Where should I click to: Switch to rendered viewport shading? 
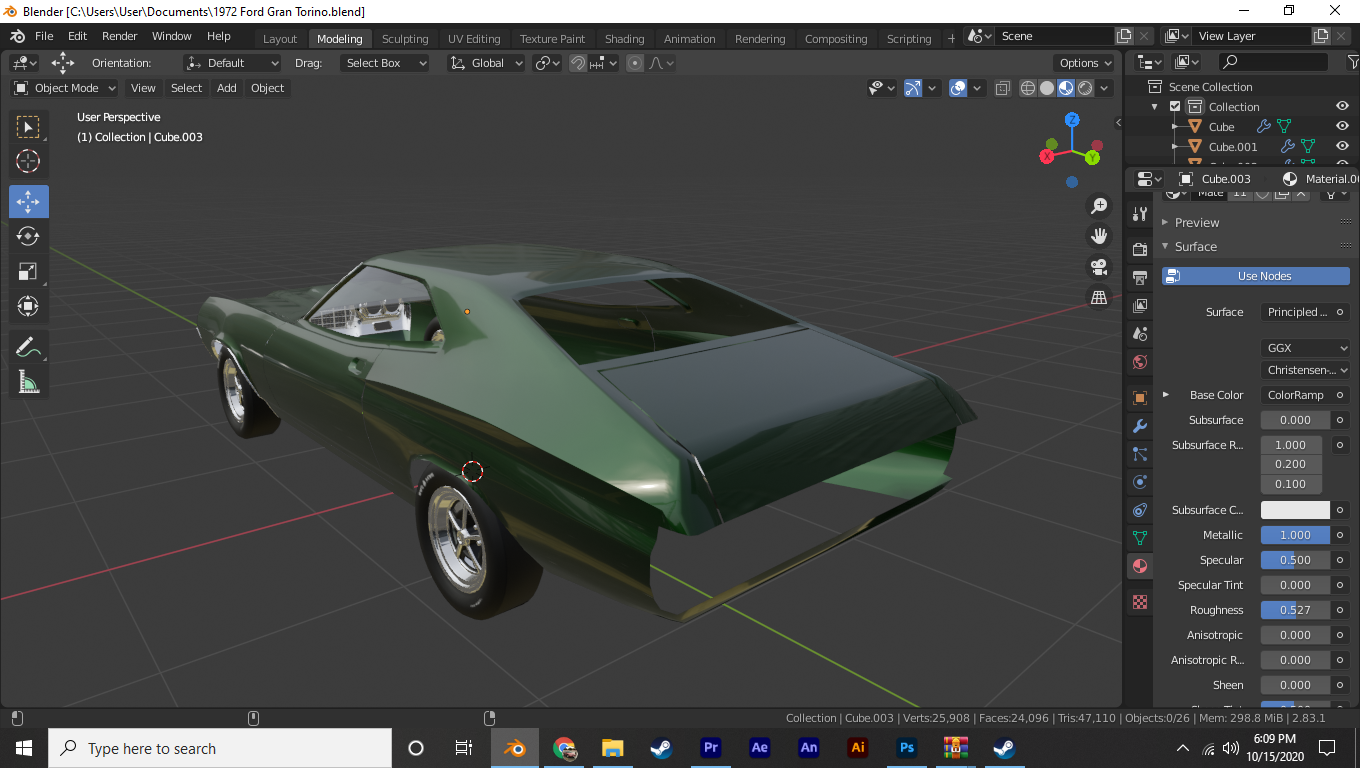pos(1085,88)
